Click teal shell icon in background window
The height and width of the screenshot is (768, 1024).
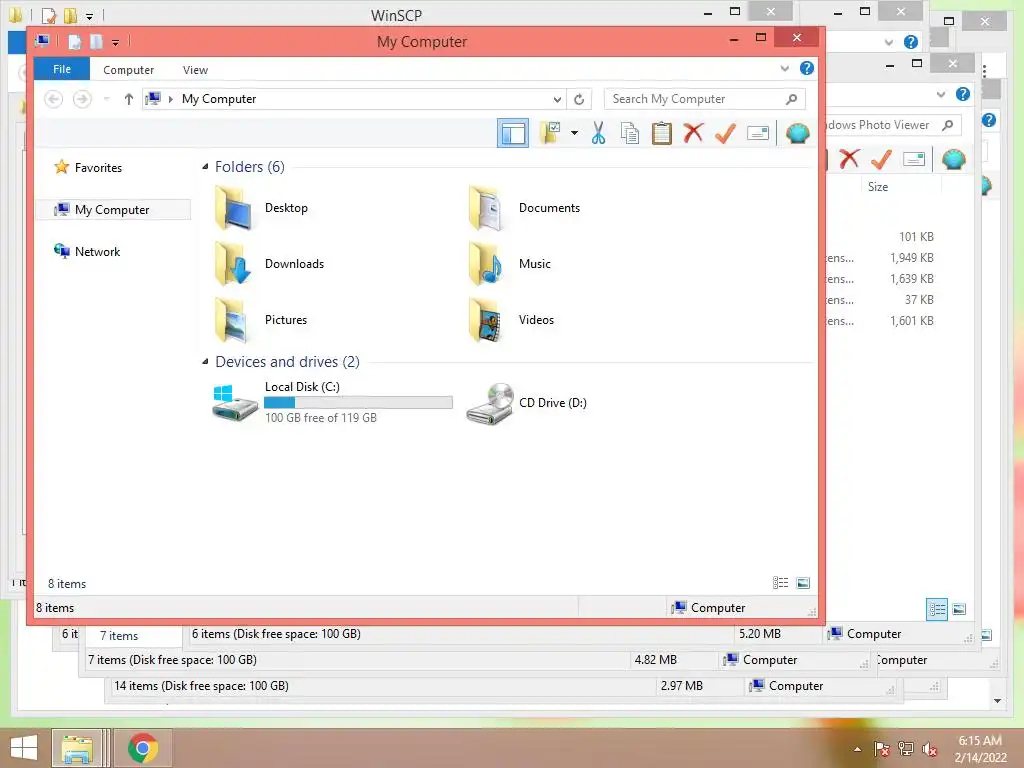953,159
